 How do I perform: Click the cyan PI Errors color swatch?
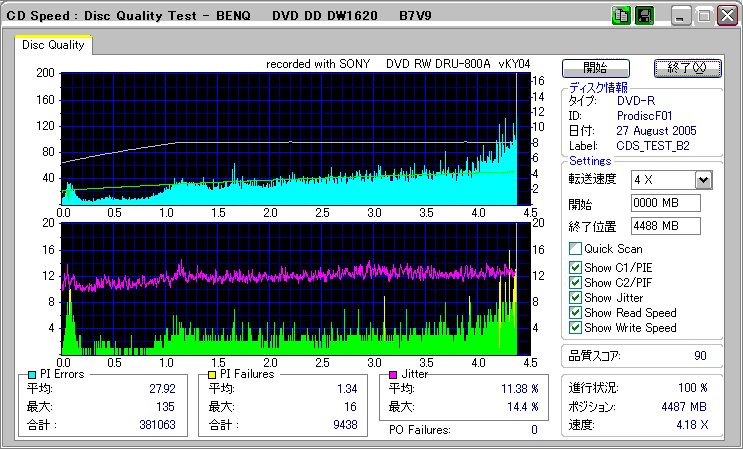[x=32, y=375]
